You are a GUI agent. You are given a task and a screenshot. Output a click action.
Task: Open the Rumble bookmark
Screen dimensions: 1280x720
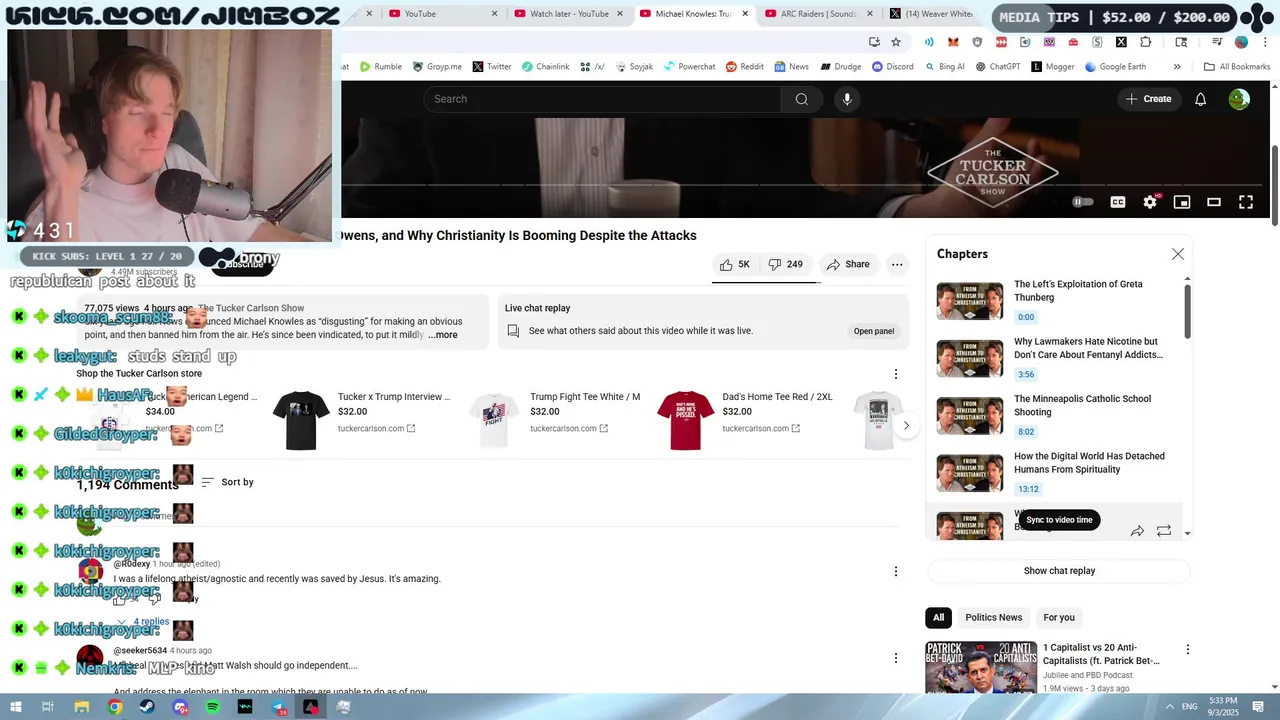tap(381, 67)
